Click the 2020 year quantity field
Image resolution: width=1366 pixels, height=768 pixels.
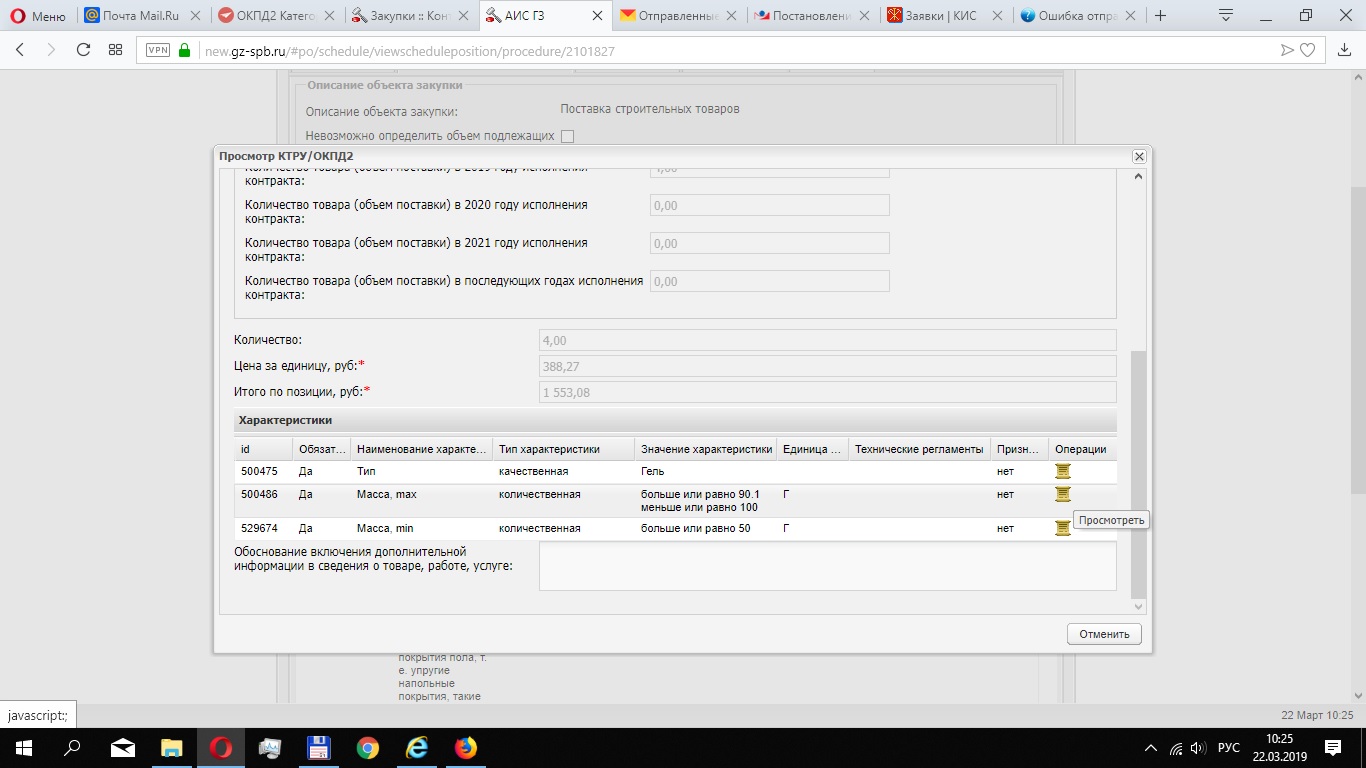point(769,205)
